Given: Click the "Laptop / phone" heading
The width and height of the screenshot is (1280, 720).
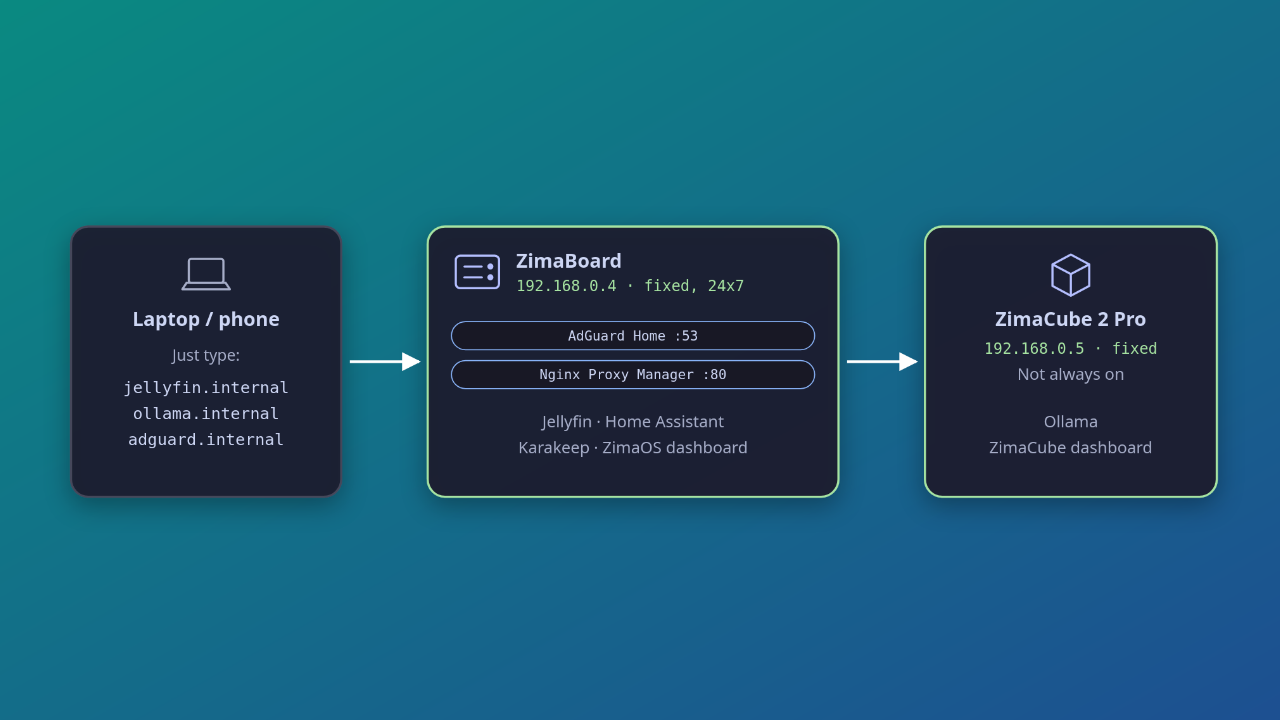Looking at the screenshot, I should click(x=206, y=319).
